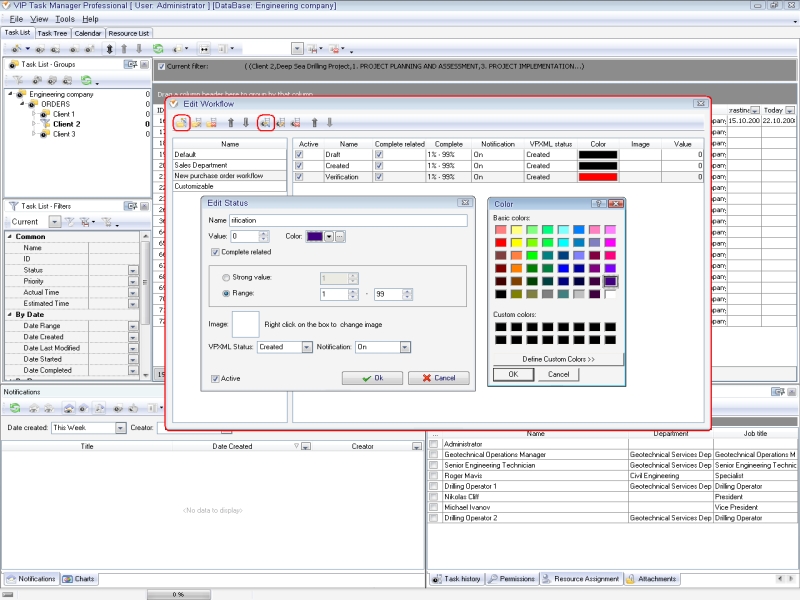Open the Notification dropdown in Edit Status
800x600 pixels.
[405, 347]
